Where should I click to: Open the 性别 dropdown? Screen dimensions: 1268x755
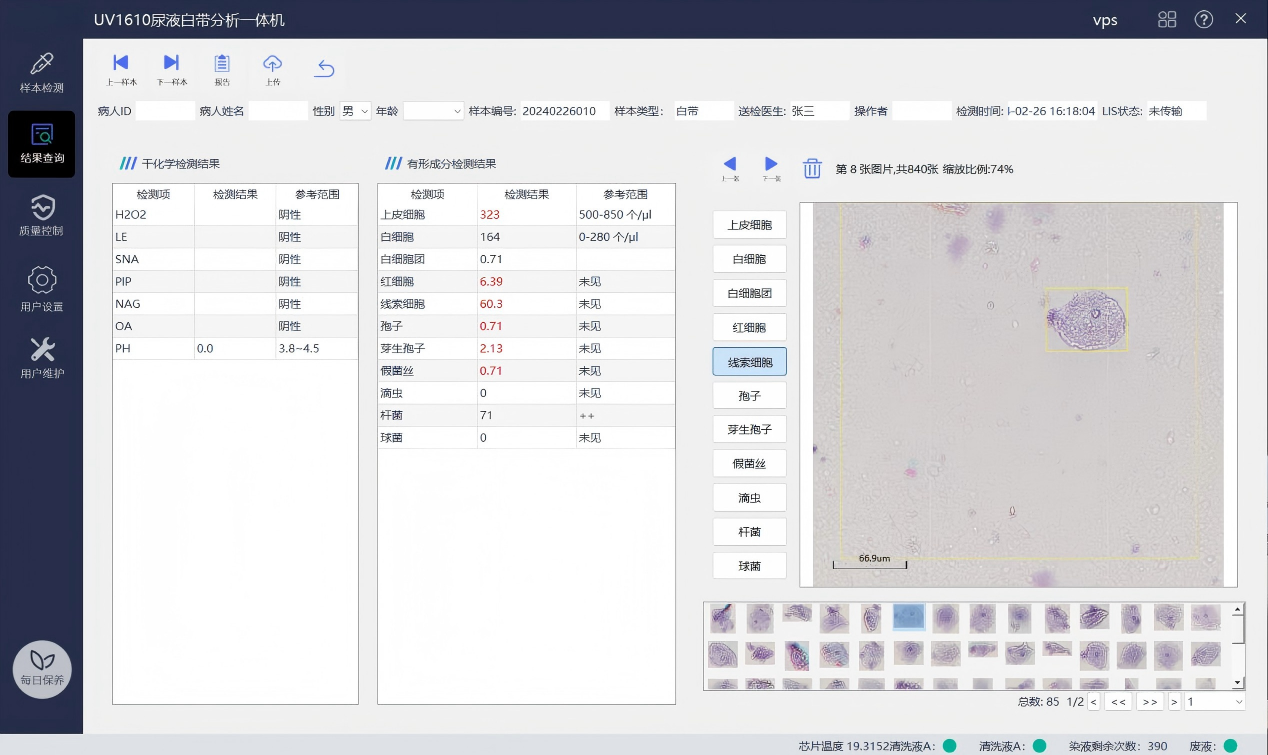pyautogui.click(x=355, y=111)
